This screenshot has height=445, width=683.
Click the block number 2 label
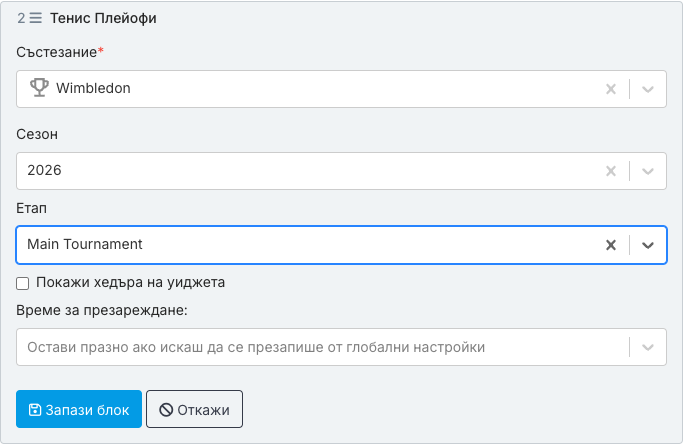tap(21, 18)
